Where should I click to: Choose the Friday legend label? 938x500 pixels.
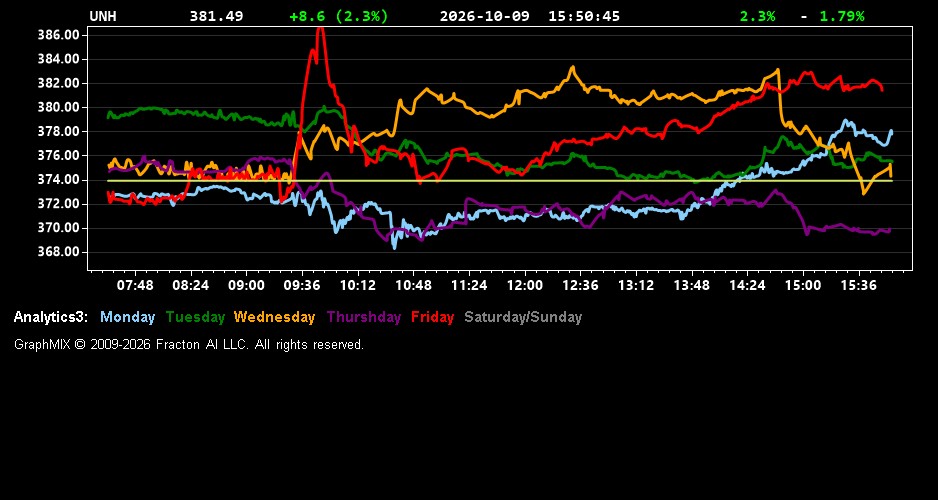433,317
